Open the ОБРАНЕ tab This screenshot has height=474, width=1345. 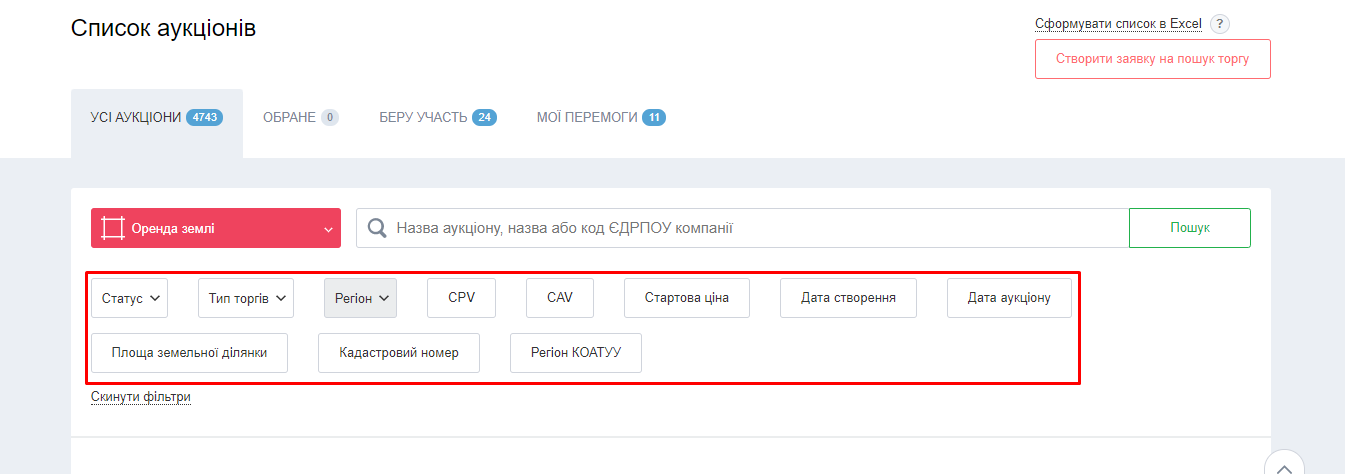(x=300, y=118)
